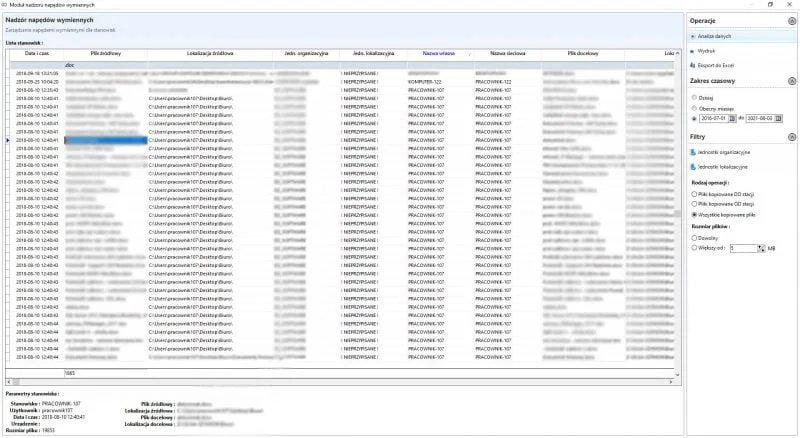Click the 1885 record count cell

click(106, 373)
